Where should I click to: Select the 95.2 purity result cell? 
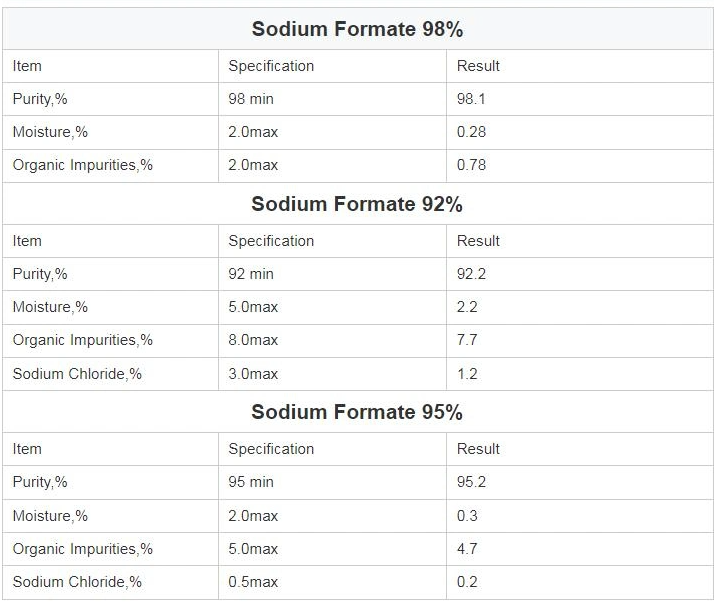pos(471,482)
